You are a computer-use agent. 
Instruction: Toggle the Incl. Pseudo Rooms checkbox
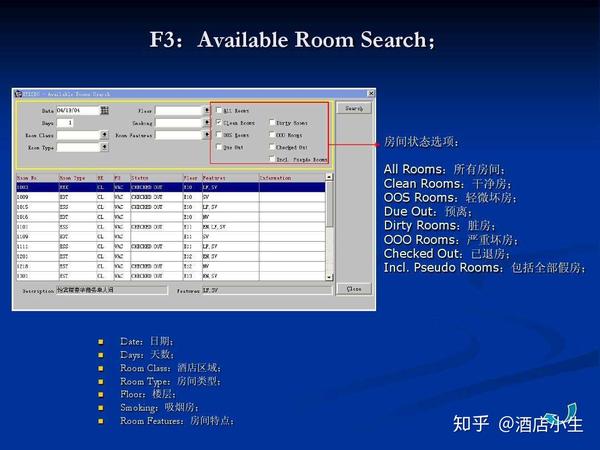(272, 159)
